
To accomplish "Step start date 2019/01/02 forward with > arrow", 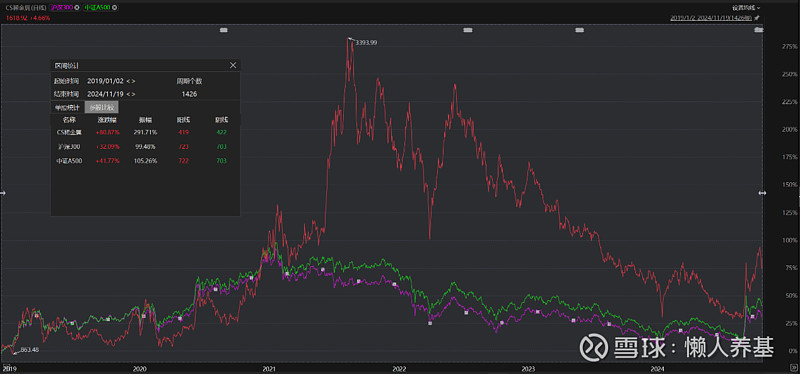I will click(x=134, y=81).
